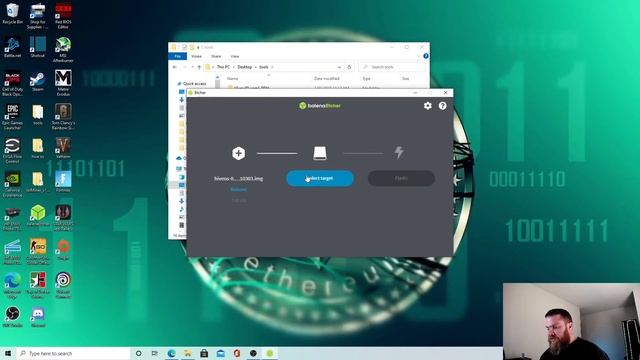640x360 pixels.
Task: Open EVGA Flow Control shortcut
Action: point(12,151)
